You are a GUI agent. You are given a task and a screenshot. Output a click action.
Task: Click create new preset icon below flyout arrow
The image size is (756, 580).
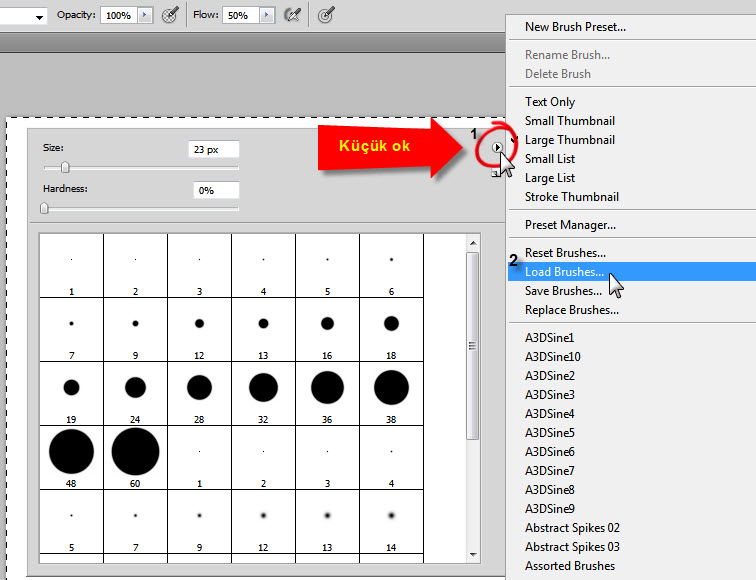point(496,173)
